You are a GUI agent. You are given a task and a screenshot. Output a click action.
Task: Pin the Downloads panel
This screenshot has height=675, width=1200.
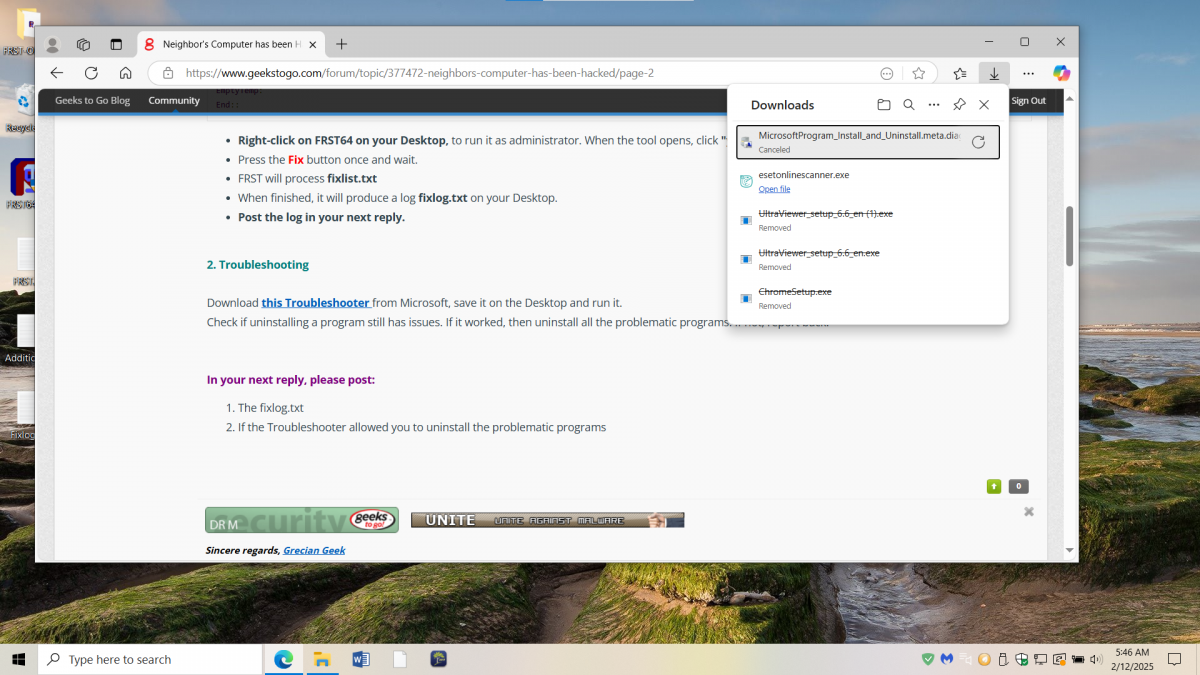[x=959, y=105]
